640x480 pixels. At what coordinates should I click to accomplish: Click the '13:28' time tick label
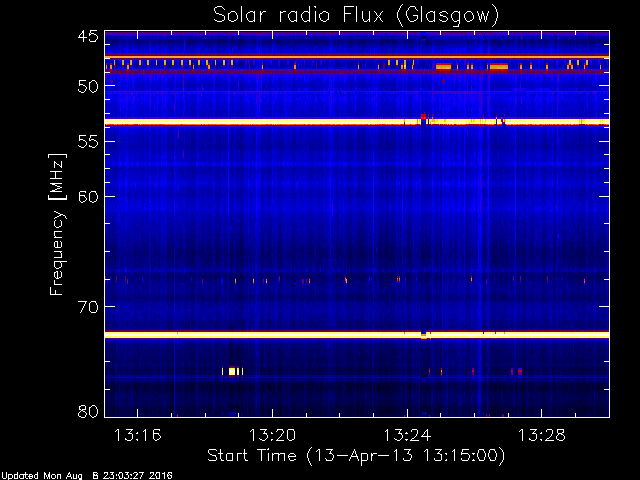click(x=542, y=435)
